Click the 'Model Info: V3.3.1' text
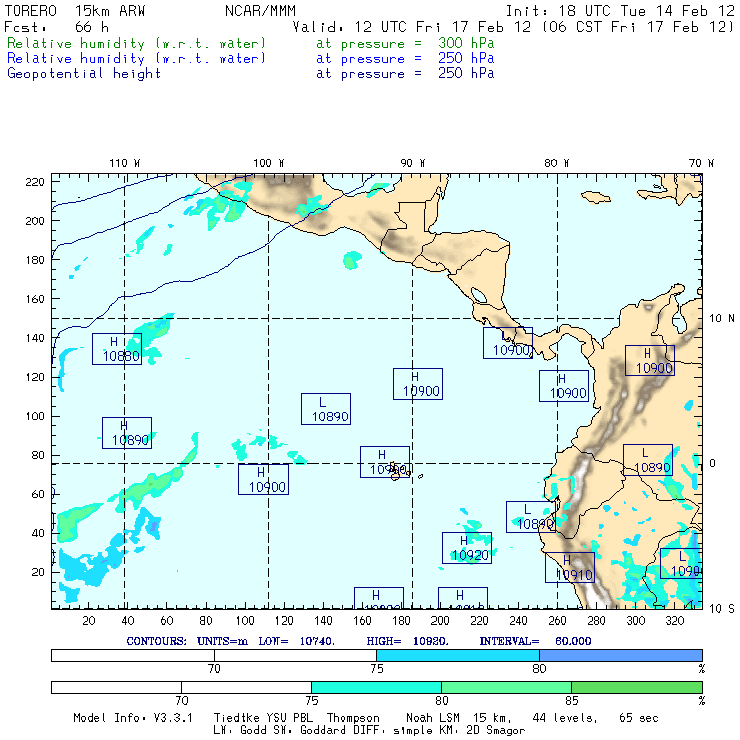Viewport: 740px width, 740px height. [x=133, y=718]
